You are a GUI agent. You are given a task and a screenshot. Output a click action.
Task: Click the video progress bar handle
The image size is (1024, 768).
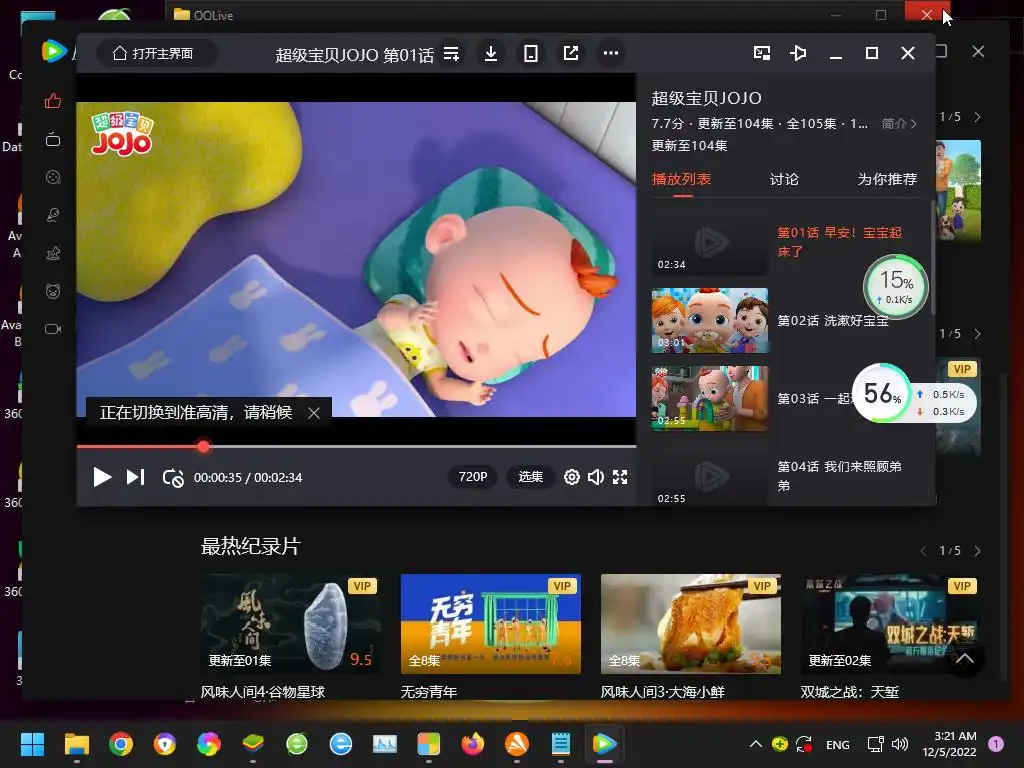click(204, 447)
